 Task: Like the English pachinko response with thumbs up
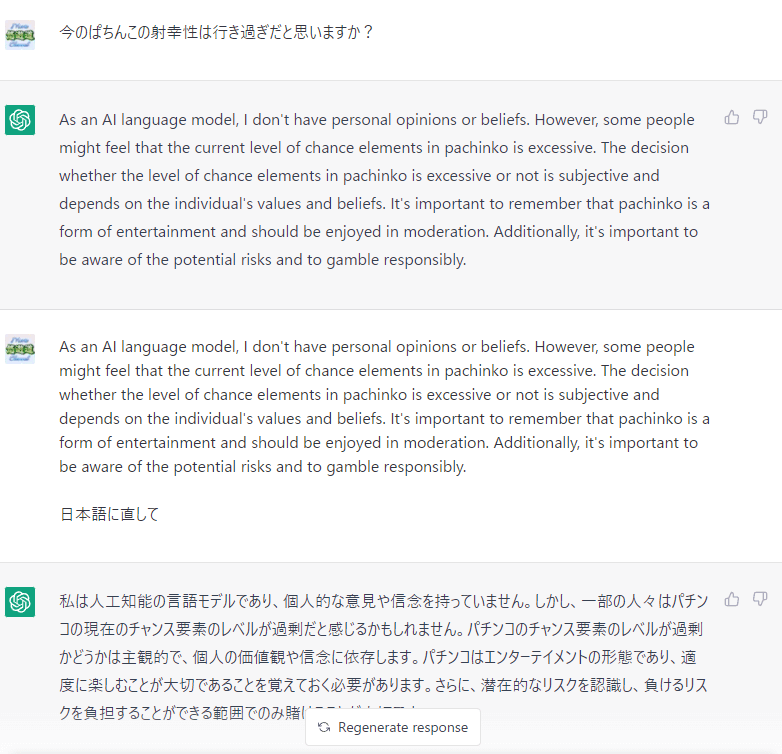(x=732, y=118)
